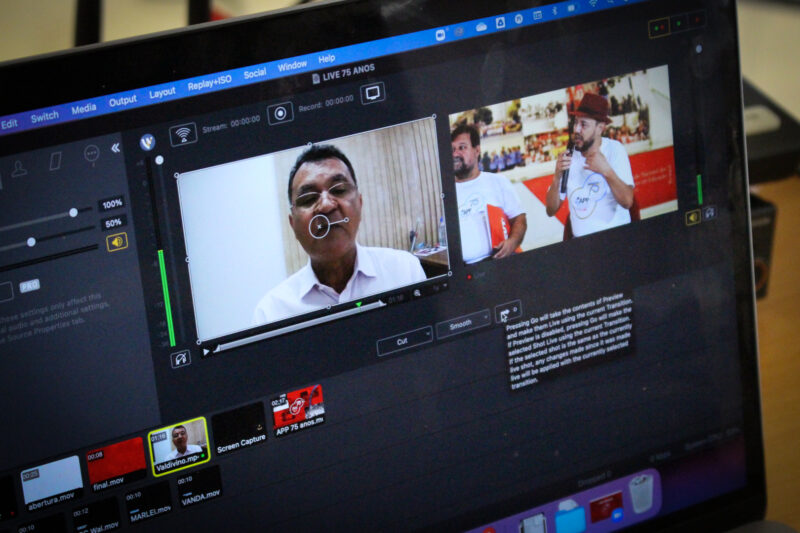Image resolution: width=800 pixels, height=533 pixels.
Task: Open the Replay+ISO menu
Action: tap(208, 84)
